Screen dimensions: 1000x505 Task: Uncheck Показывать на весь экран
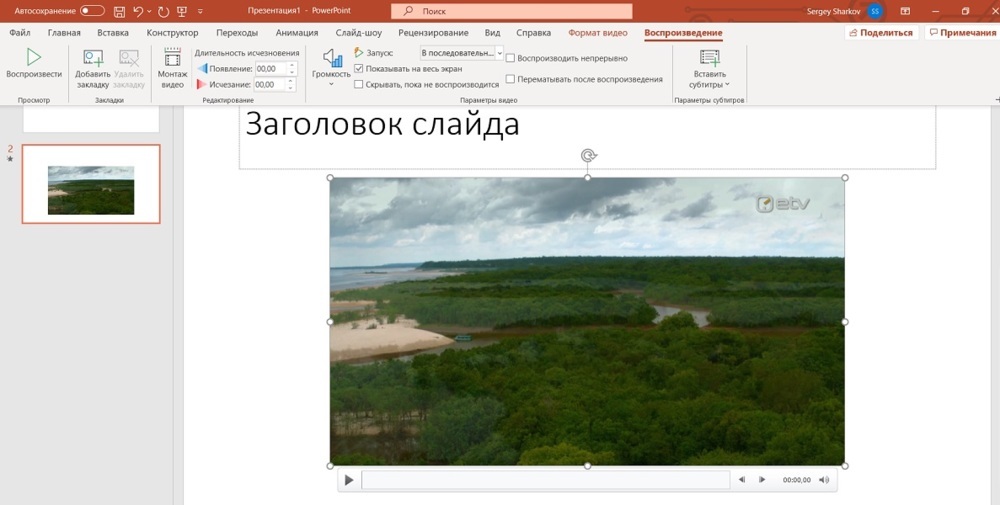tap(358, 69)
